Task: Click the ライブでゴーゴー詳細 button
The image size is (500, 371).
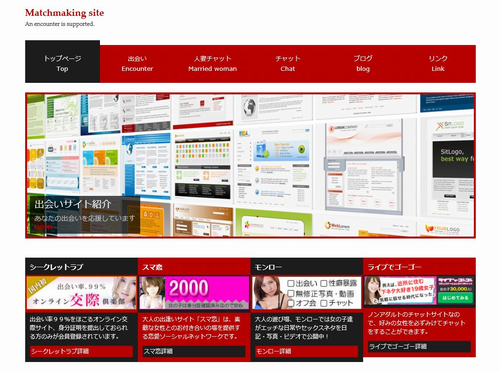Action: [x=419, y=347]
